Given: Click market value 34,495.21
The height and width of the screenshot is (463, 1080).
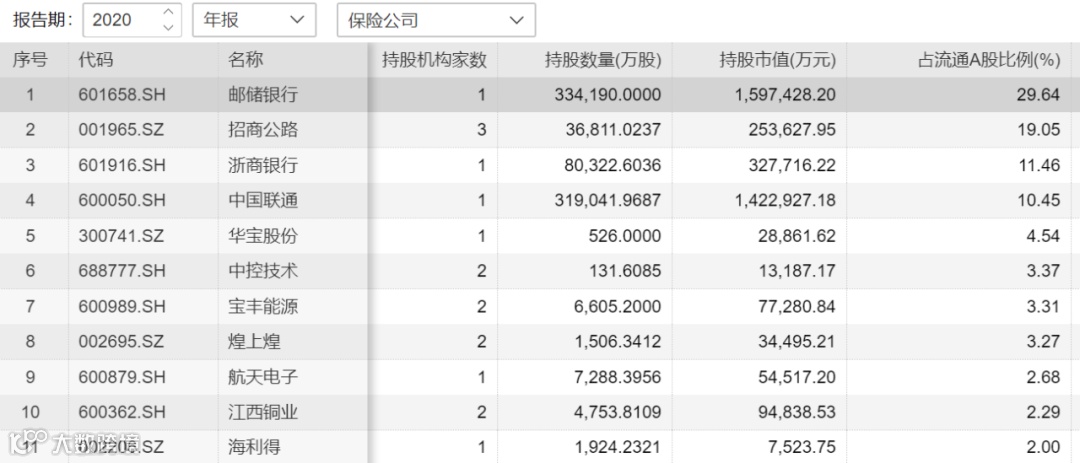Looking at the screenshot, I should (x=797, y=342).
